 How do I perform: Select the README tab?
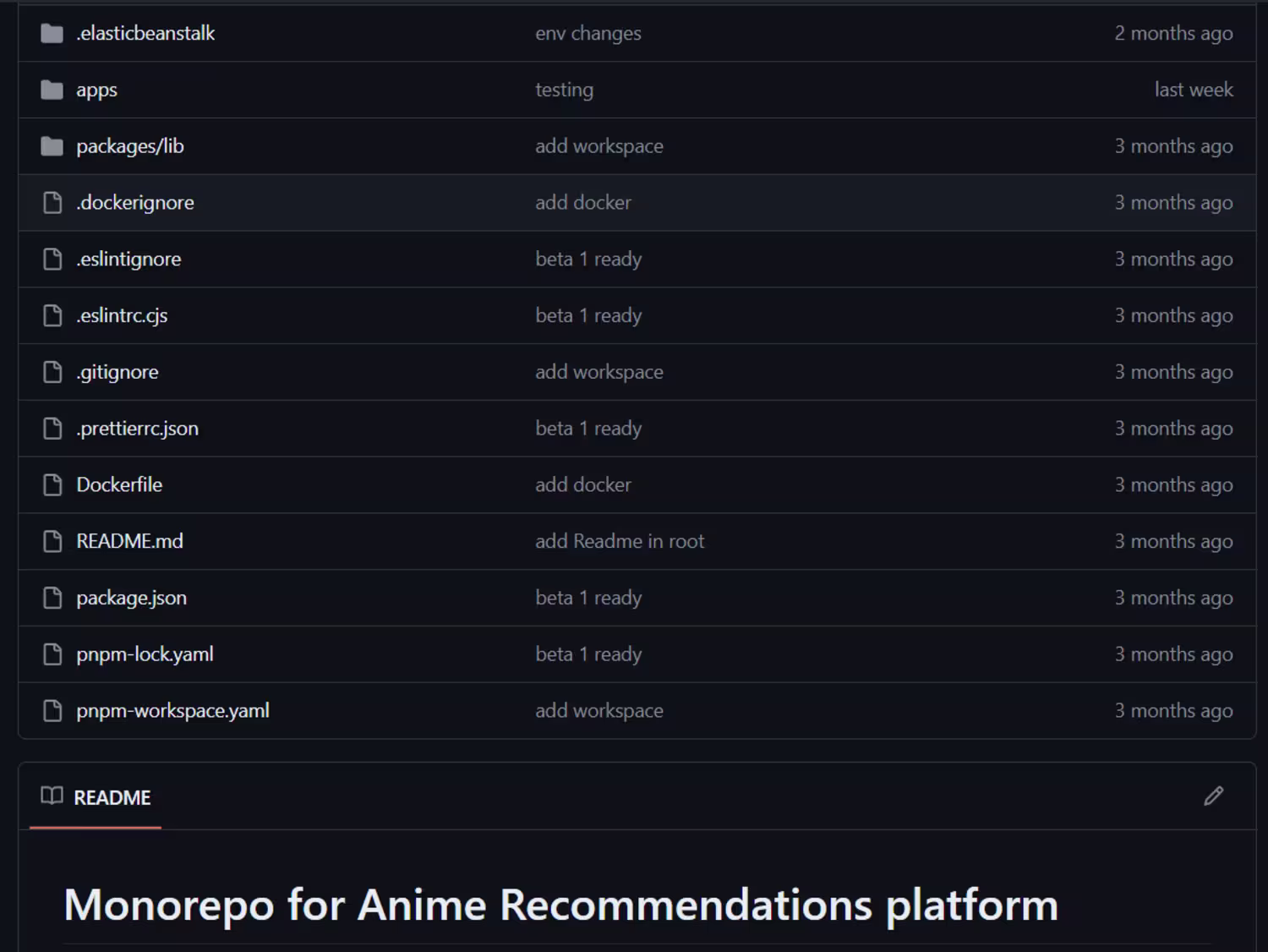[x=112, y=797]
